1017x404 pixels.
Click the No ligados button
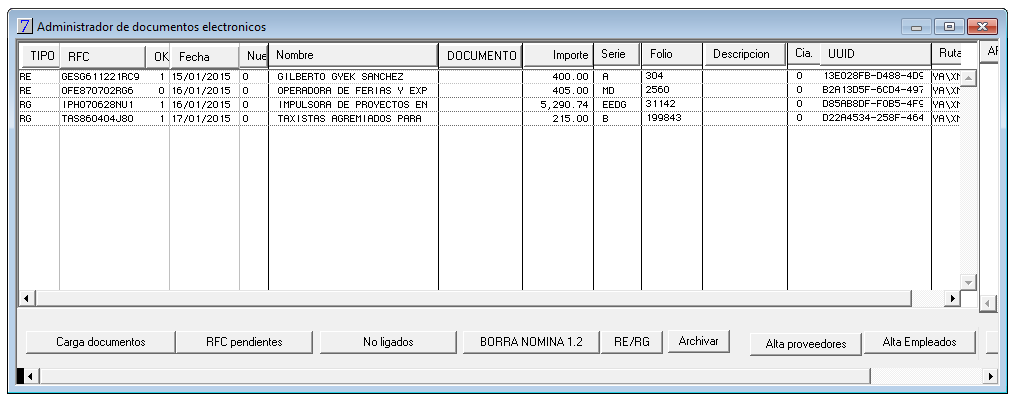click(388, 342)
